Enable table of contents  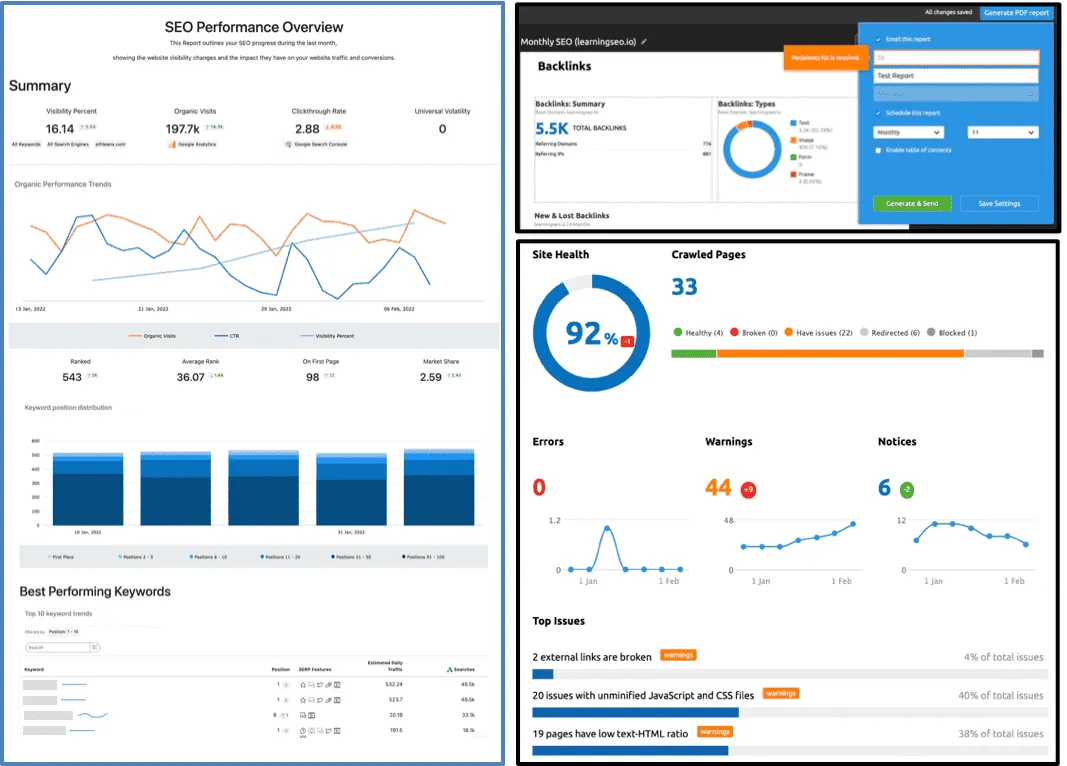(x=878, y=150)
